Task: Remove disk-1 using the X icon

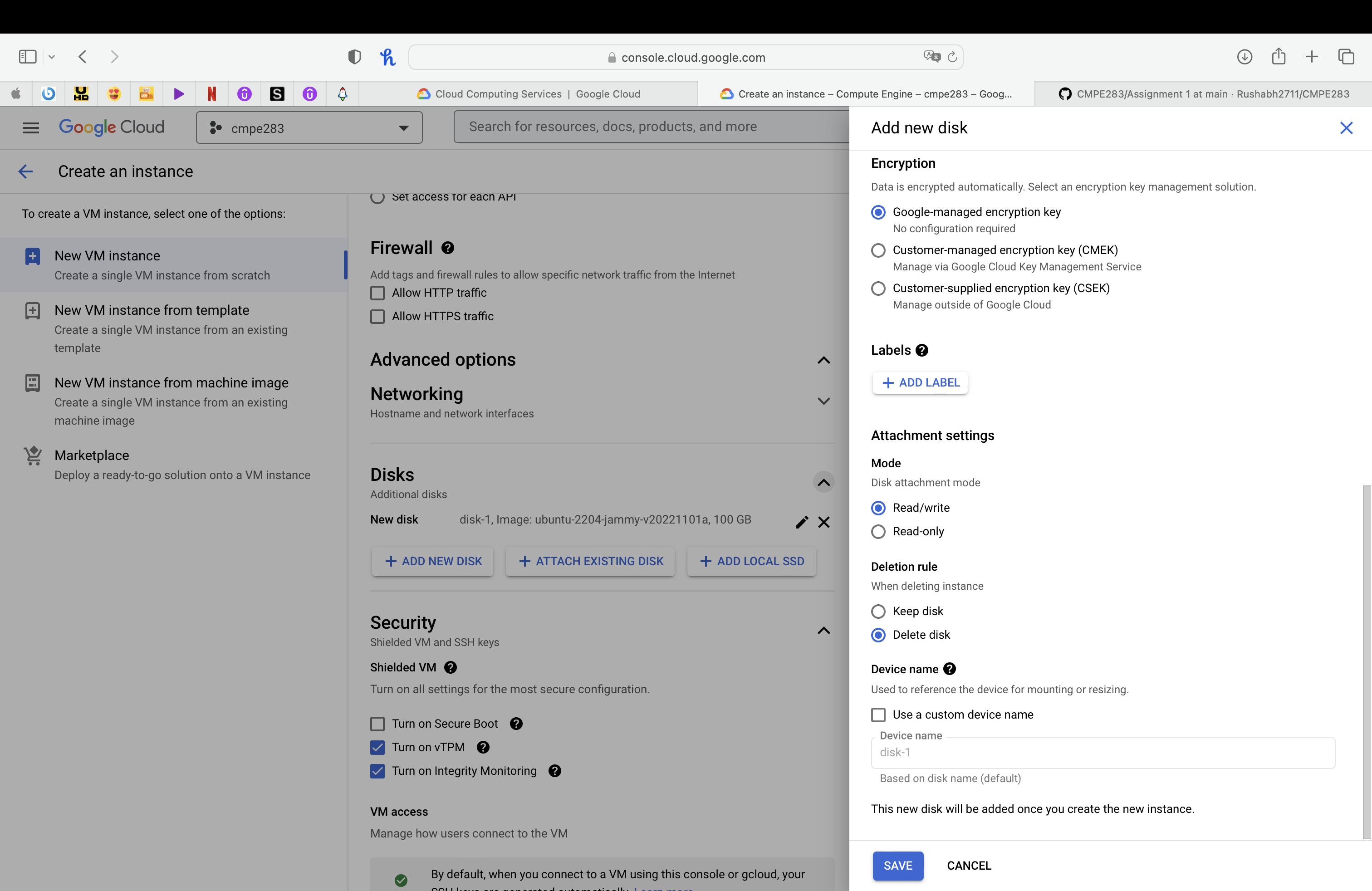Action: click(824, 522)
